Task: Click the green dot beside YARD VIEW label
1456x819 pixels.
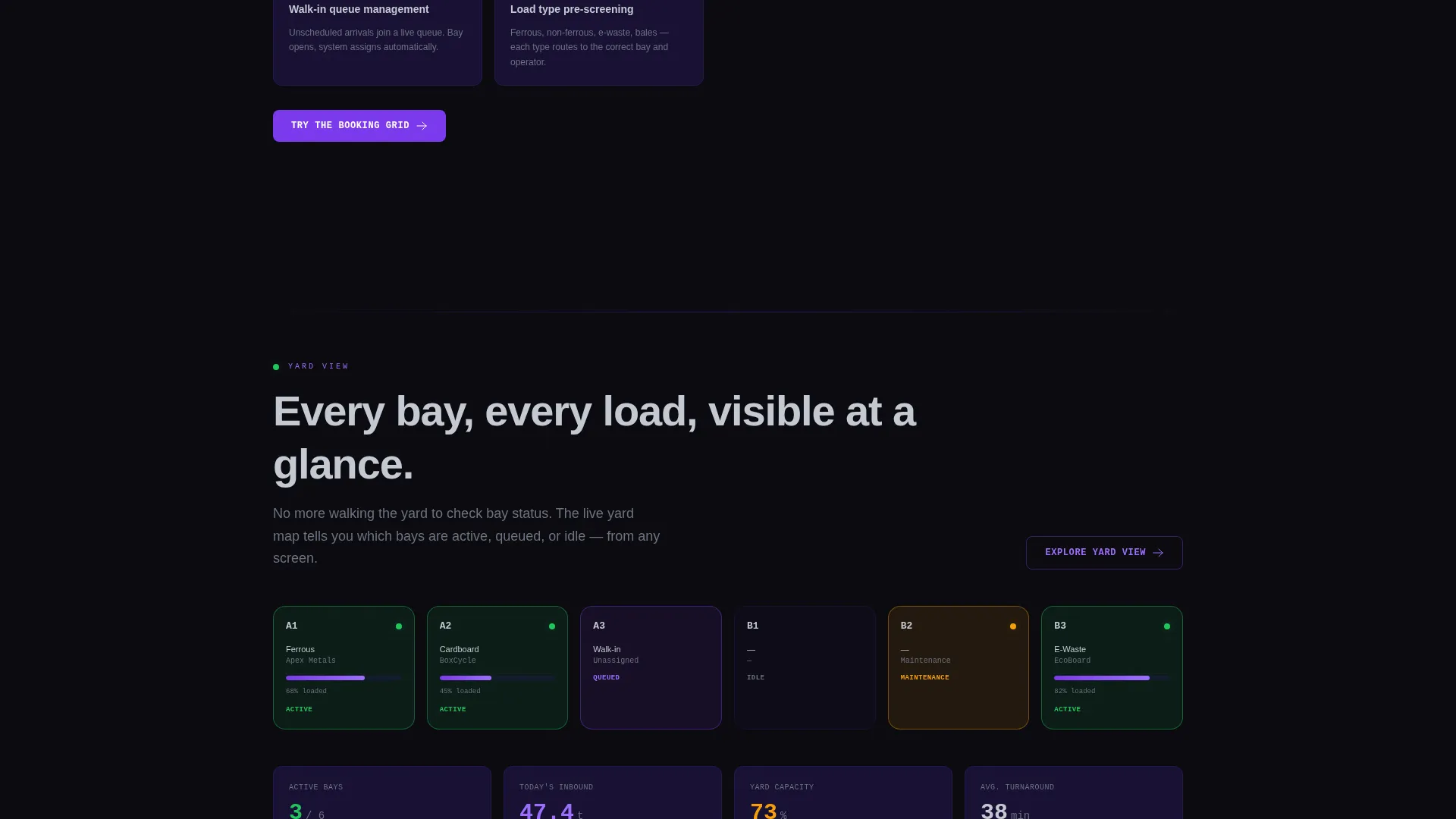Action: click(x=276, y=367)
